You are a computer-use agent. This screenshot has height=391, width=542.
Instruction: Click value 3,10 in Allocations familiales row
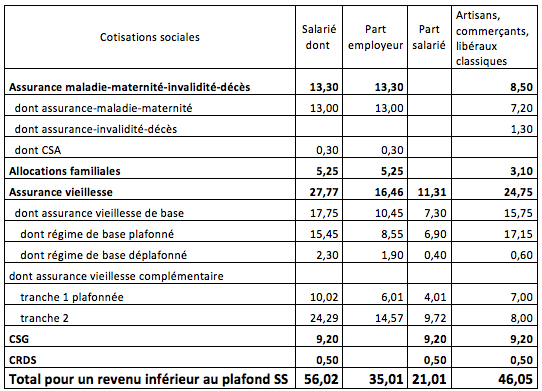522,171
